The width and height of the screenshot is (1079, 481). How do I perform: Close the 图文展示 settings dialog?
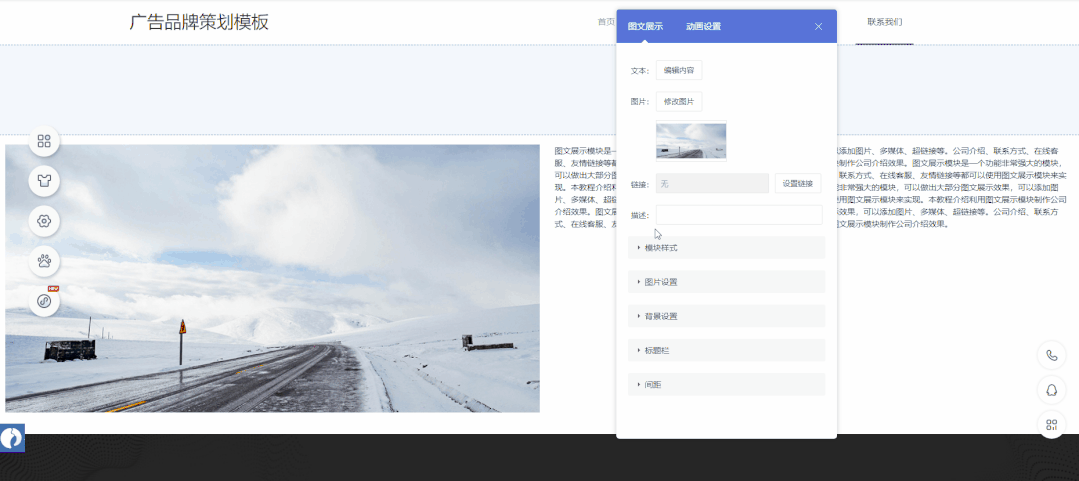pyautogui.click(x=818, y=27)
